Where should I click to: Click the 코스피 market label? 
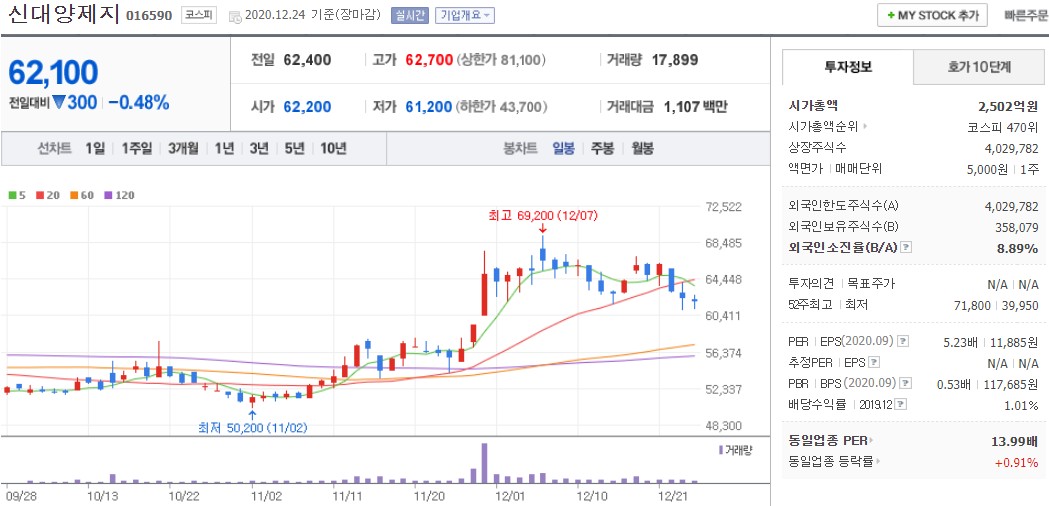click(x=199, y=15)
